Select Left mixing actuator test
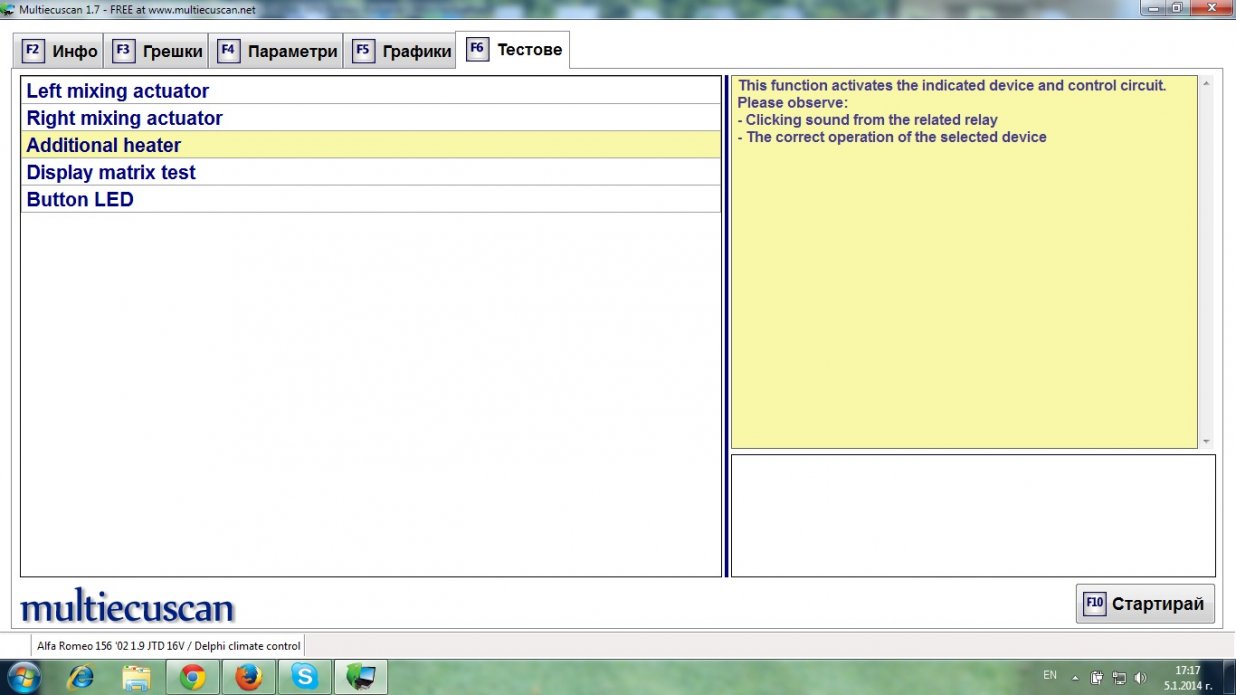1236x695 pixels. pyautogui.click(x=370, y=91)
